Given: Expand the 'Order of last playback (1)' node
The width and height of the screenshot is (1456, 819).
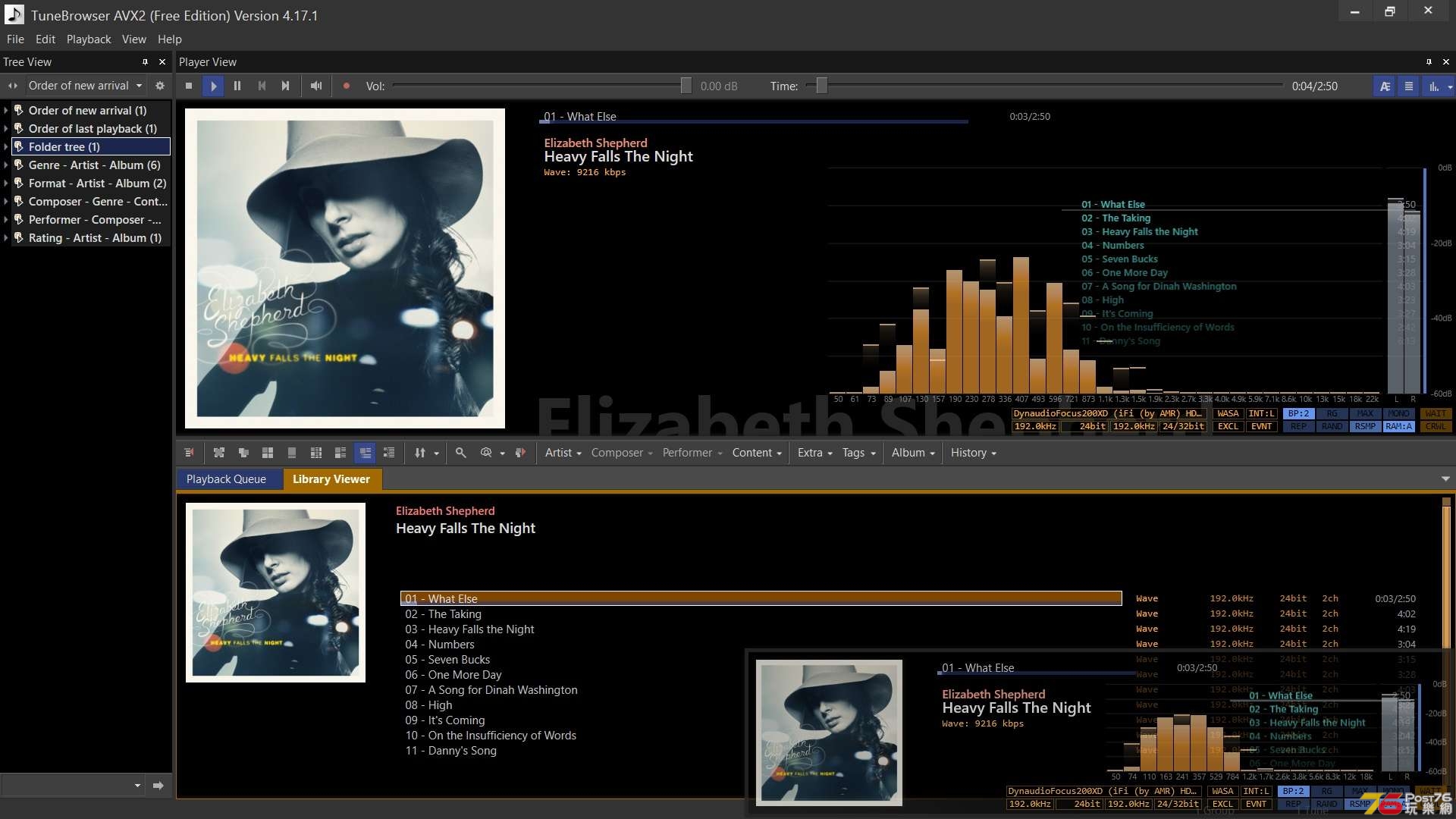Looking at the screenshot, I should coord(6,128).
